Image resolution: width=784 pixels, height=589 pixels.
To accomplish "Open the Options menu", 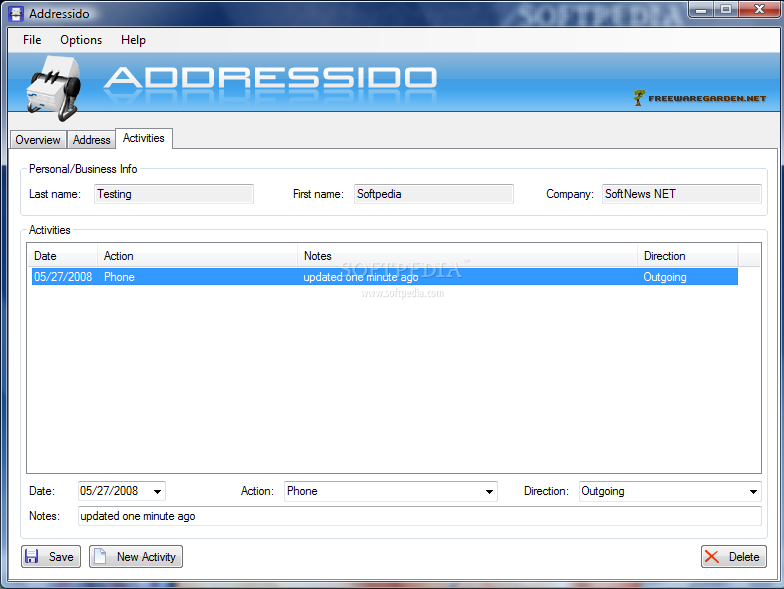I will tap(81, 40).
